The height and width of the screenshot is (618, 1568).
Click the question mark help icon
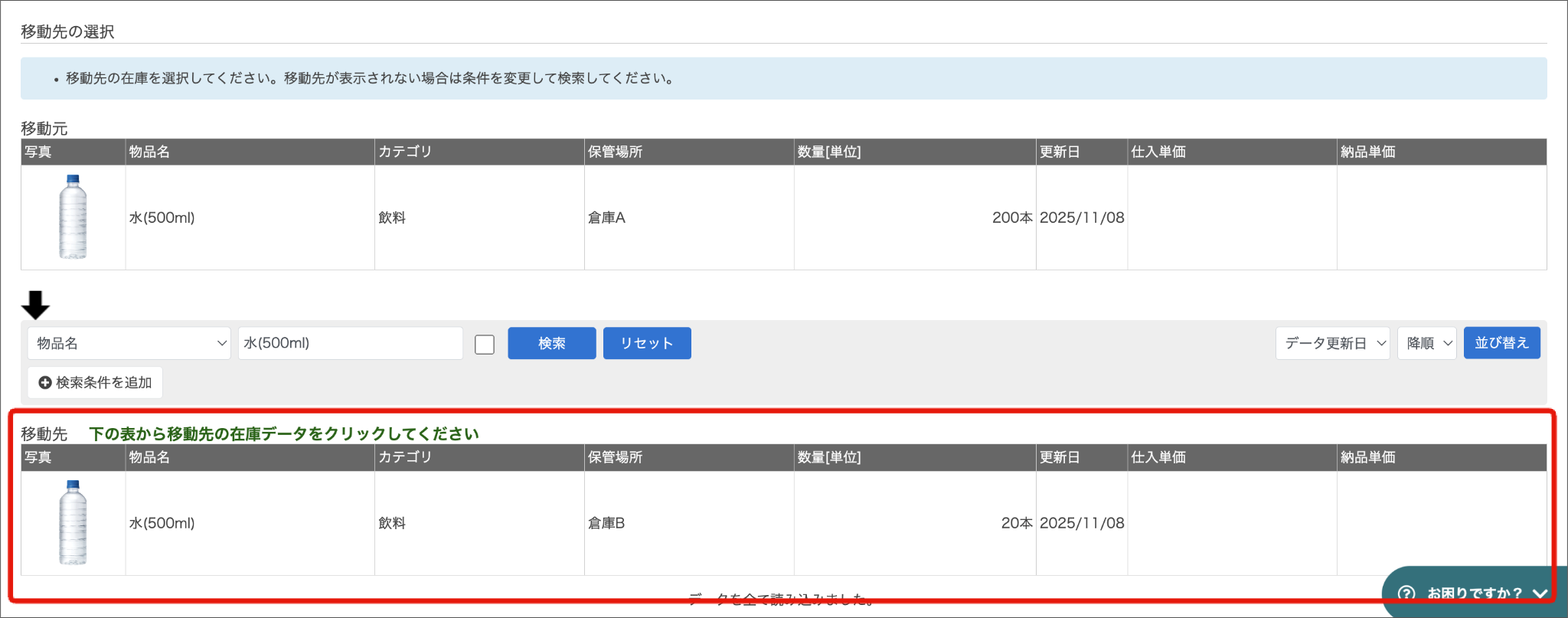click(x=1406, y=593)
